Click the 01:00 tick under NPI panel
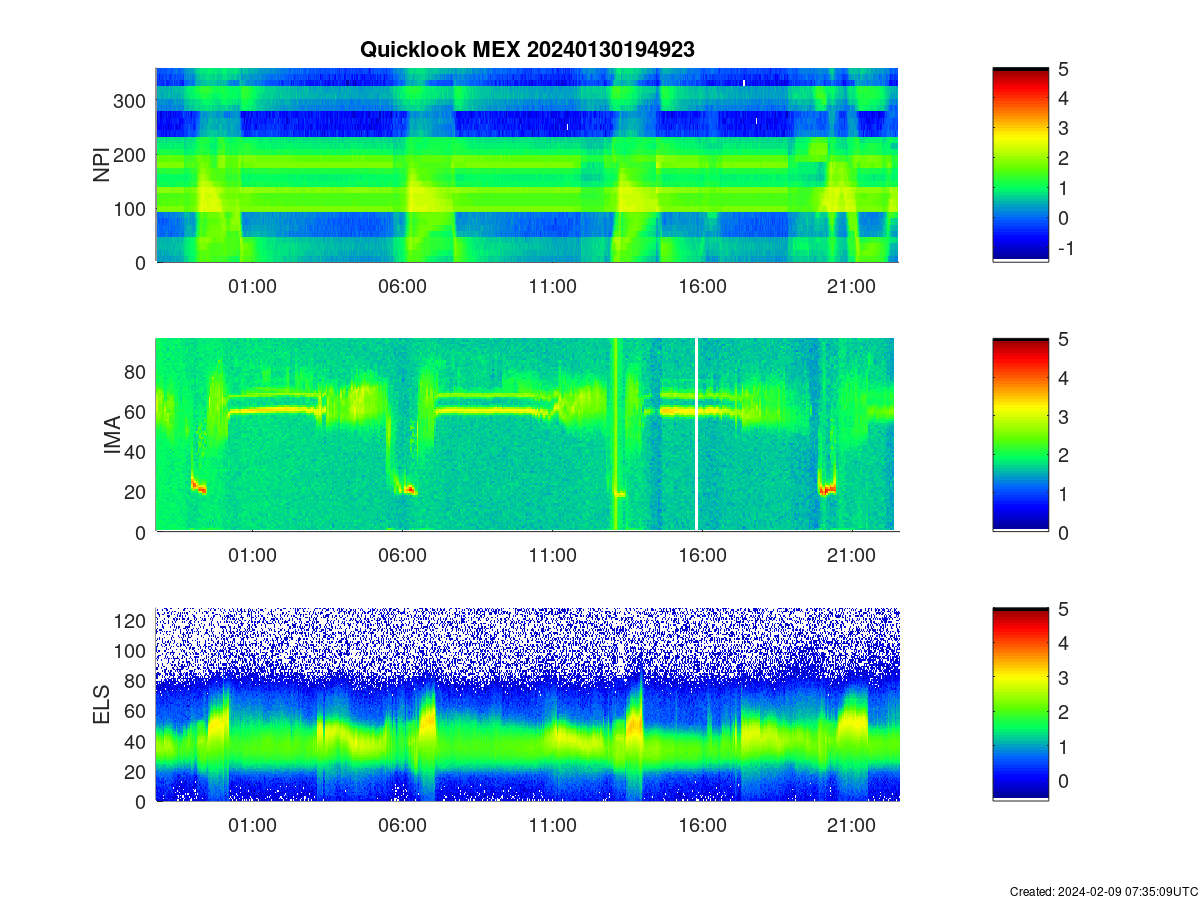The image size is (1200, 900). tap(252, 286)
